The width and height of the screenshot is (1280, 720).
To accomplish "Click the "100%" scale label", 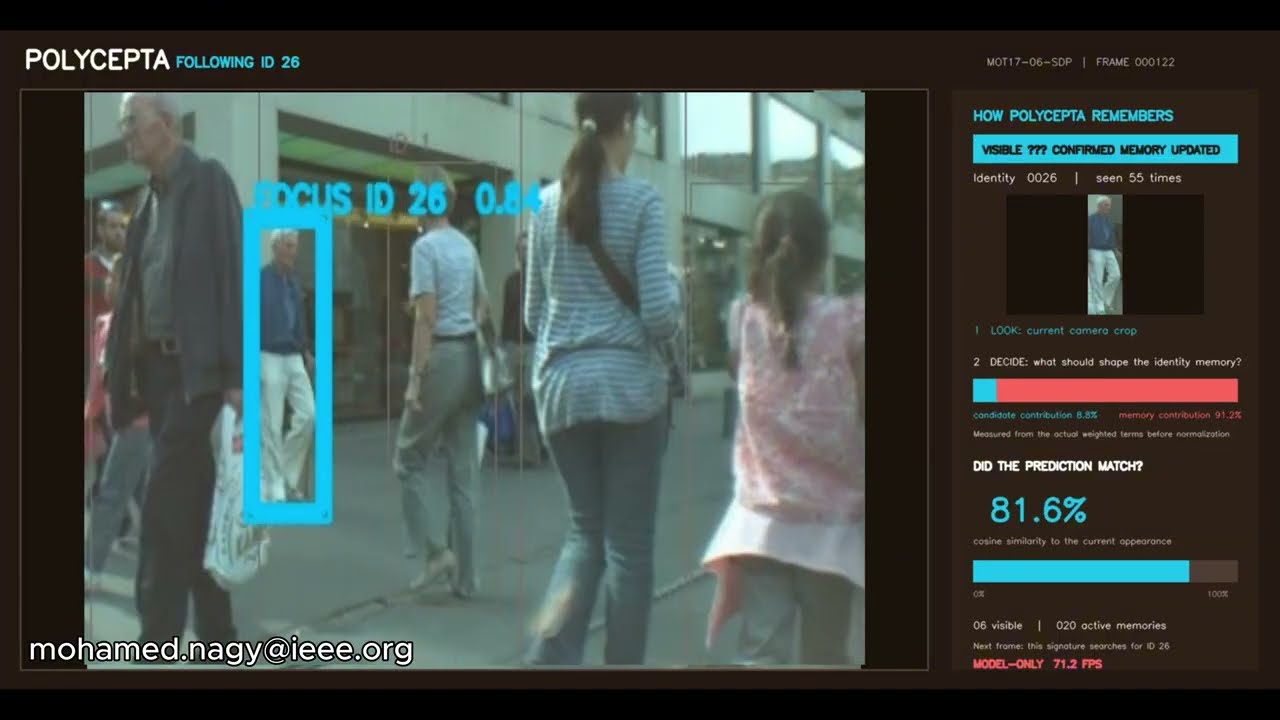I will pos(1217,594).
